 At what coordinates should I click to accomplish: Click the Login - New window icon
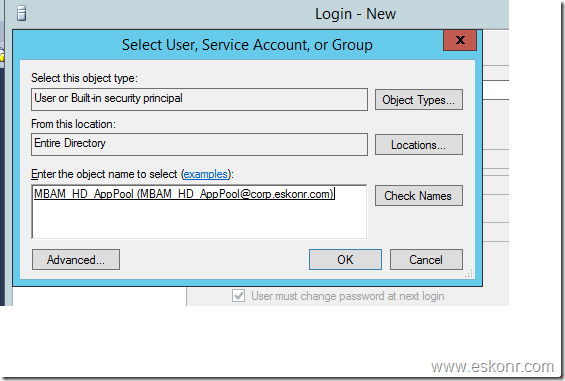pyautogui.click(x=22, y=14)
